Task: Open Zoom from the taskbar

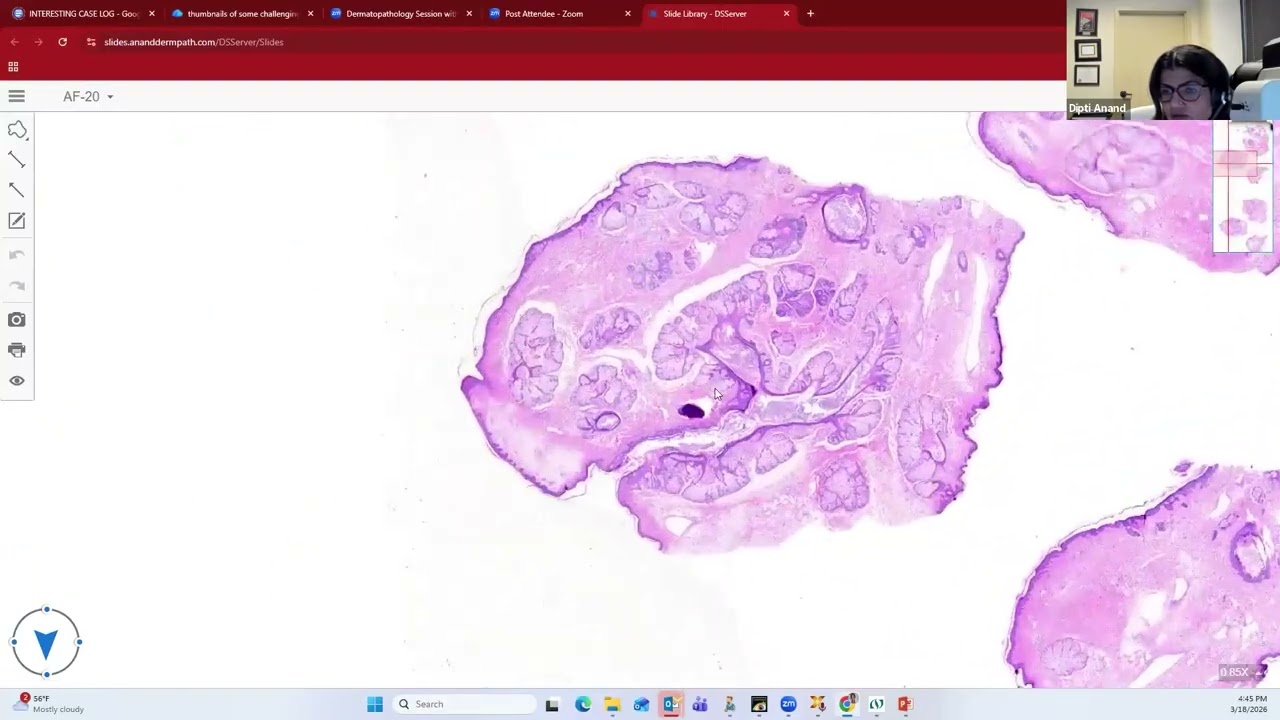Action: (788, 704)
